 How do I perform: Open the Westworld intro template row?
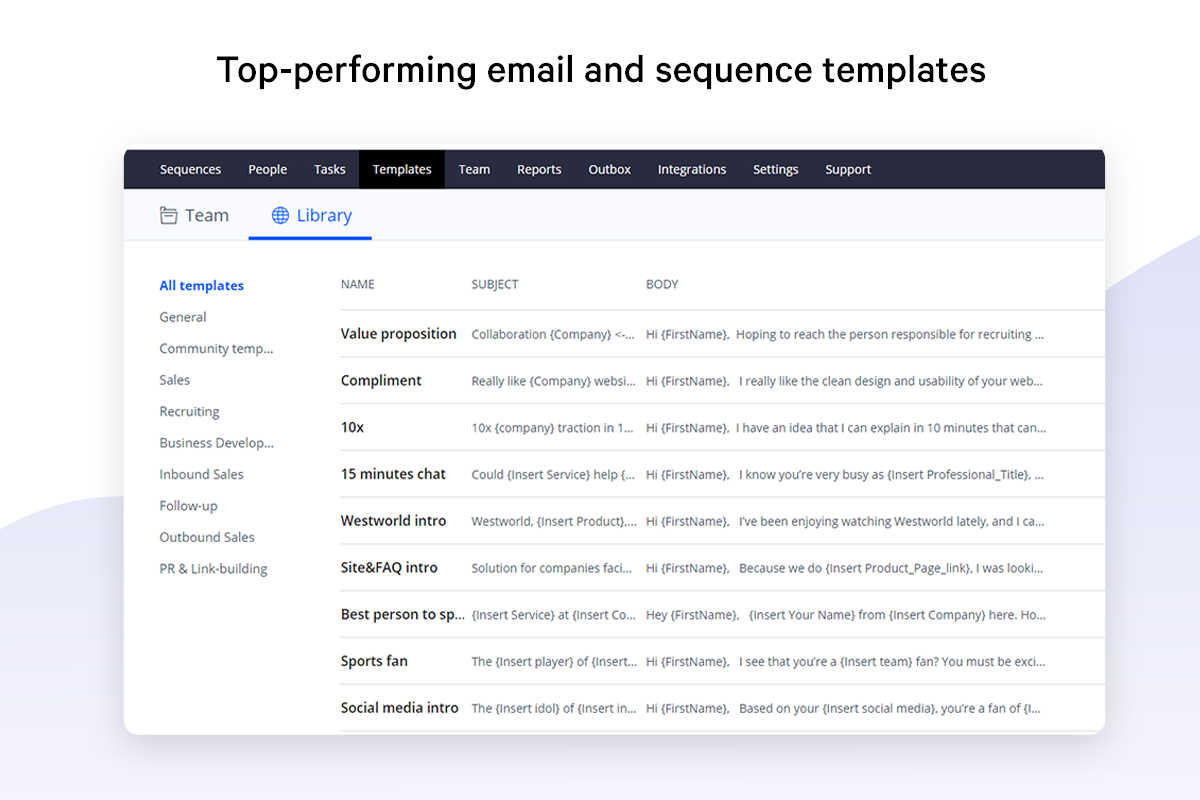click(x=393, y=521)
